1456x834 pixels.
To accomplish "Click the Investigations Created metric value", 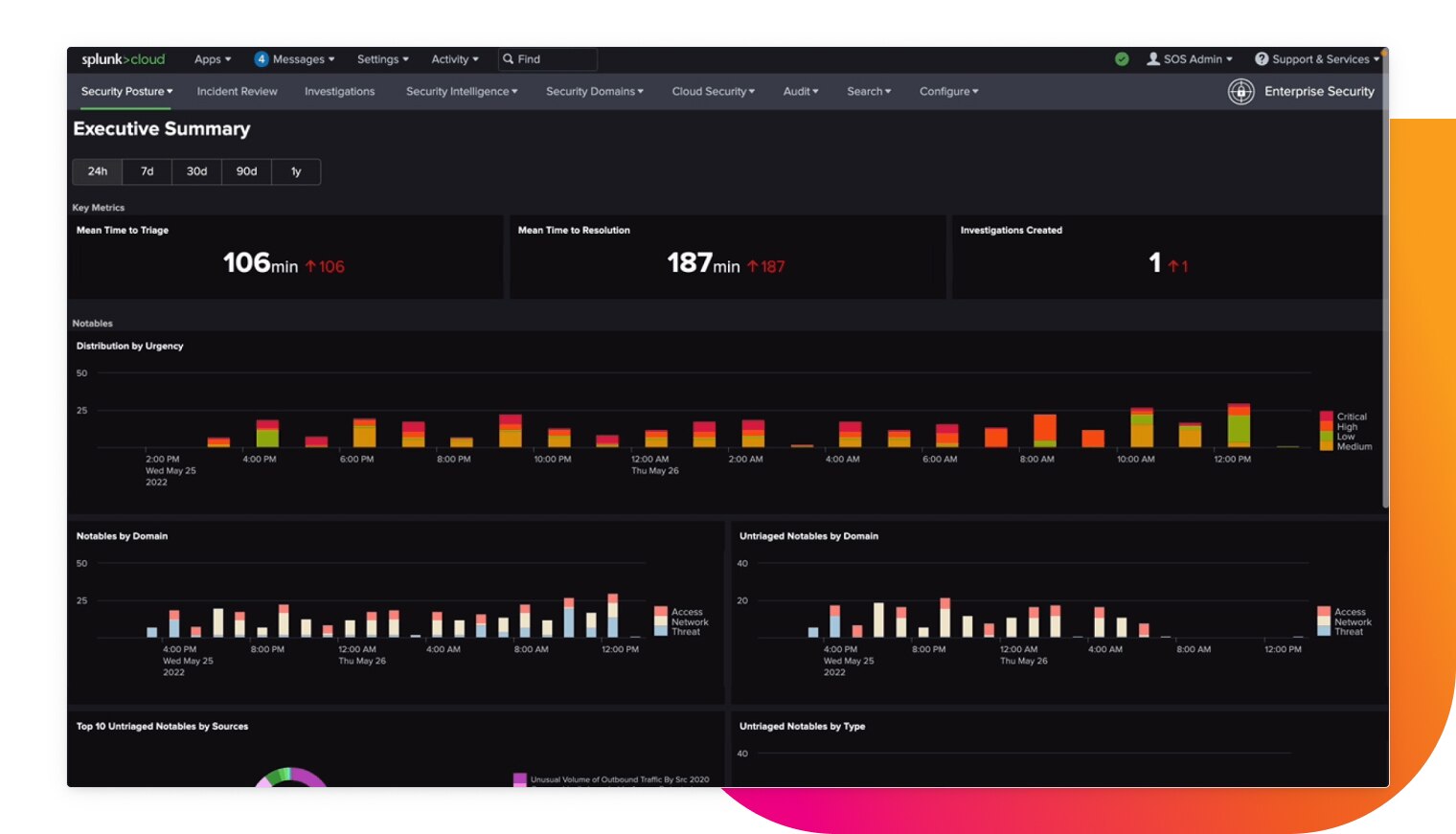I will pos(1155,263).
